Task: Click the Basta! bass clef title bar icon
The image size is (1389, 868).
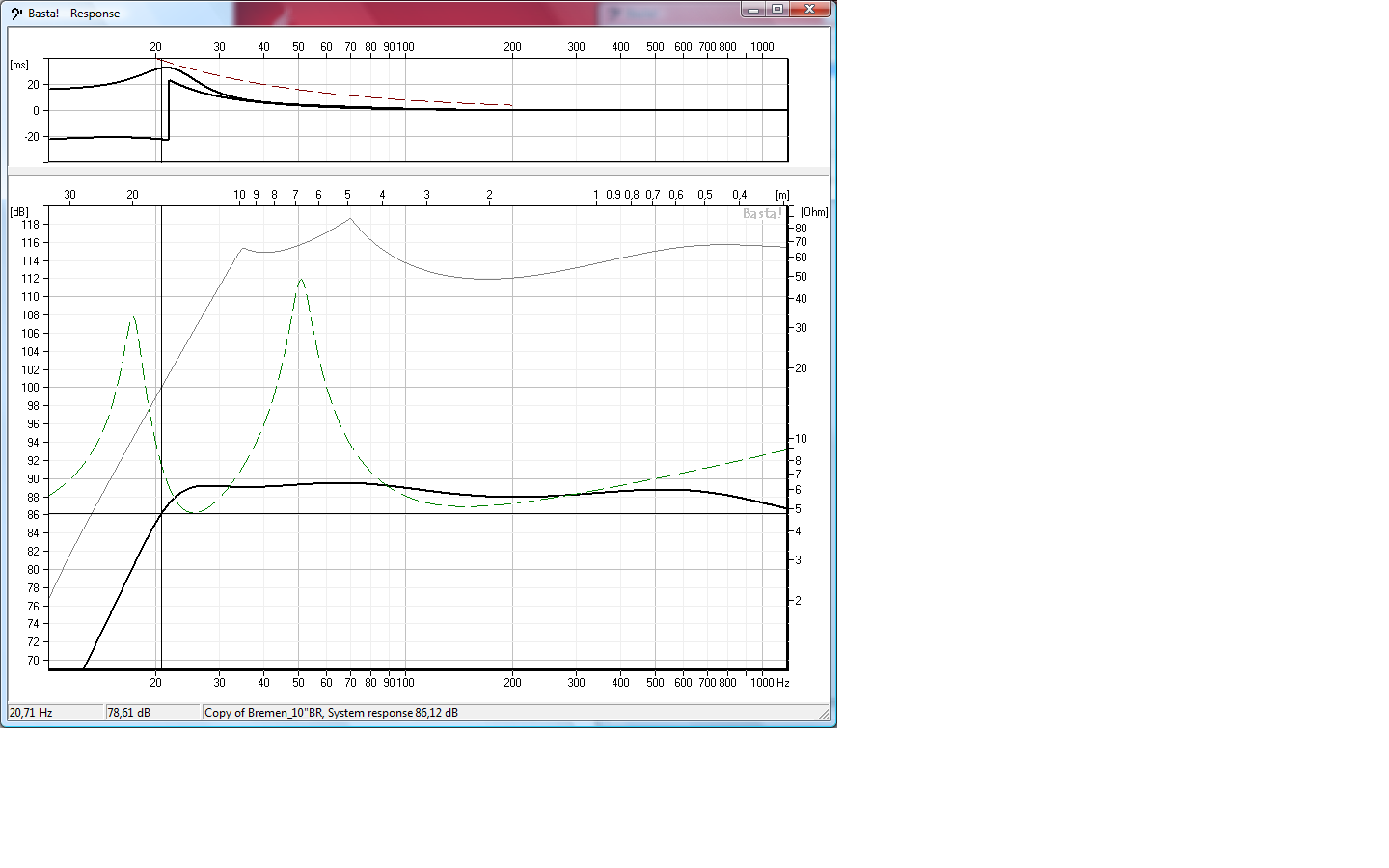Action: click(15, 14)
